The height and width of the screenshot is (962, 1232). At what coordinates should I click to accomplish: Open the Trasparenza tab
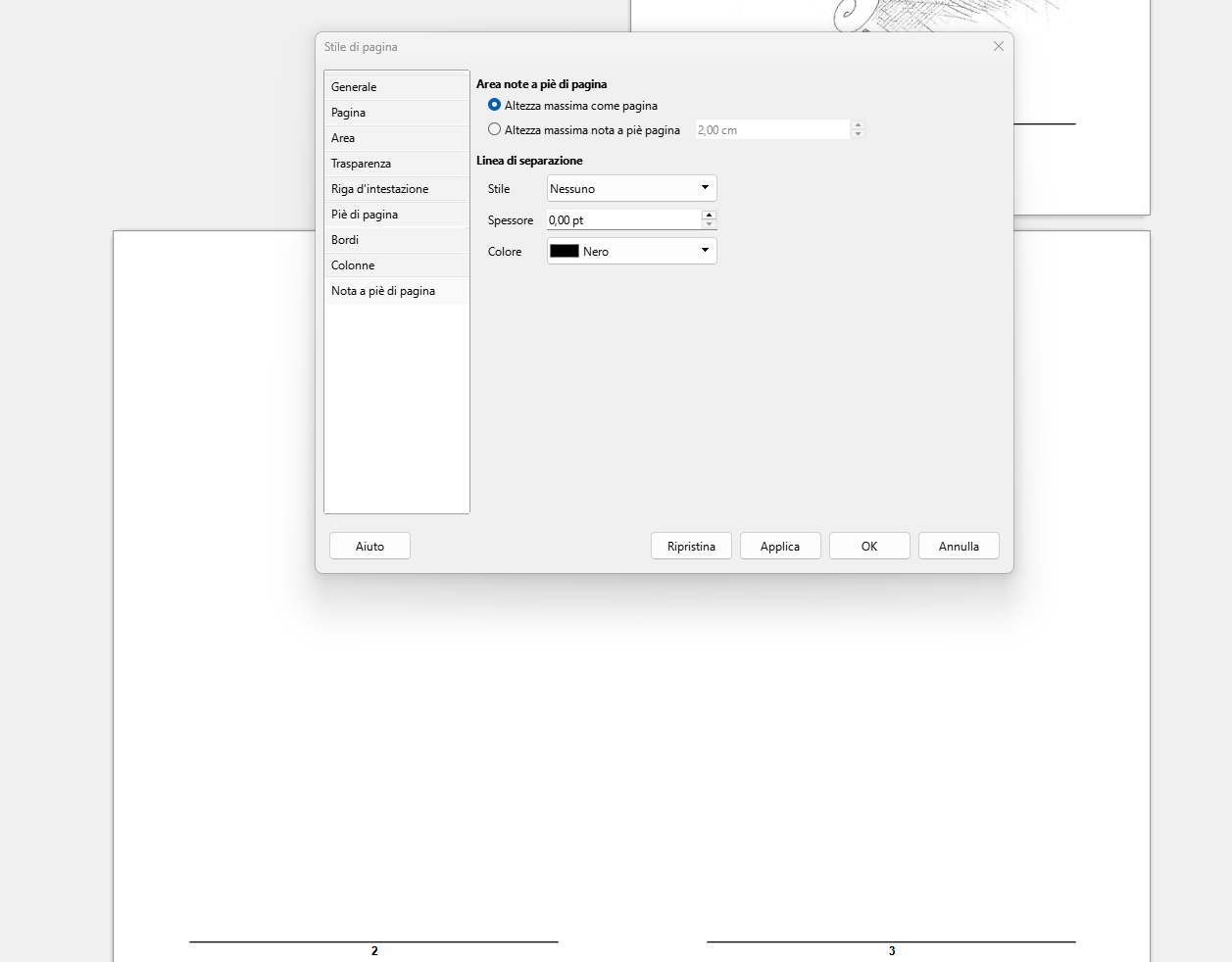[x=397, y=163]
